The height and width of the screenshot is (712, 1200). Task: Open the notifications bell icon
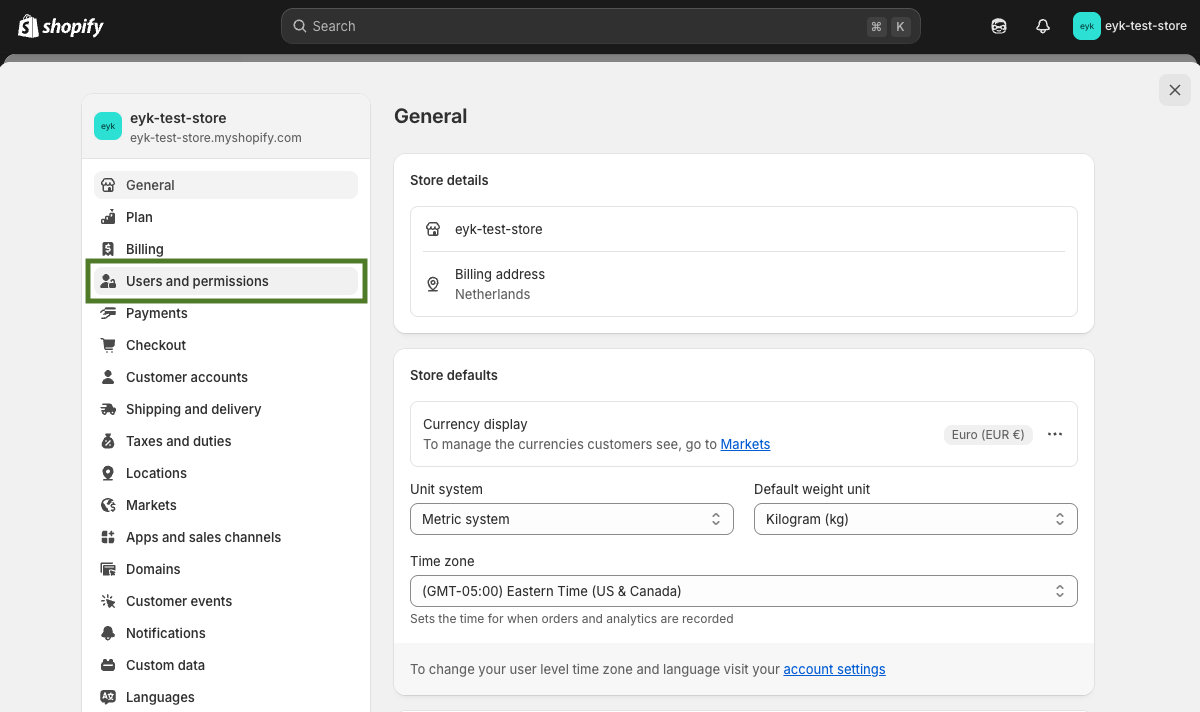[x=1043, y=26]
